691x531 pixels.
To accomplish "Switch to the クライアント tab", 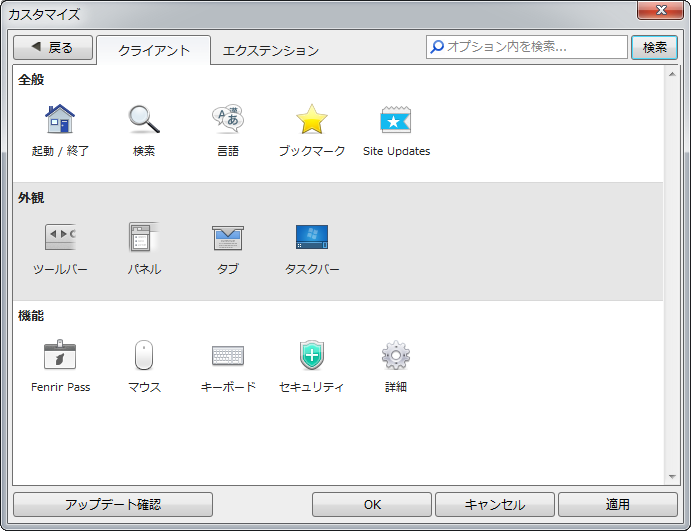I will pos(153,50).
